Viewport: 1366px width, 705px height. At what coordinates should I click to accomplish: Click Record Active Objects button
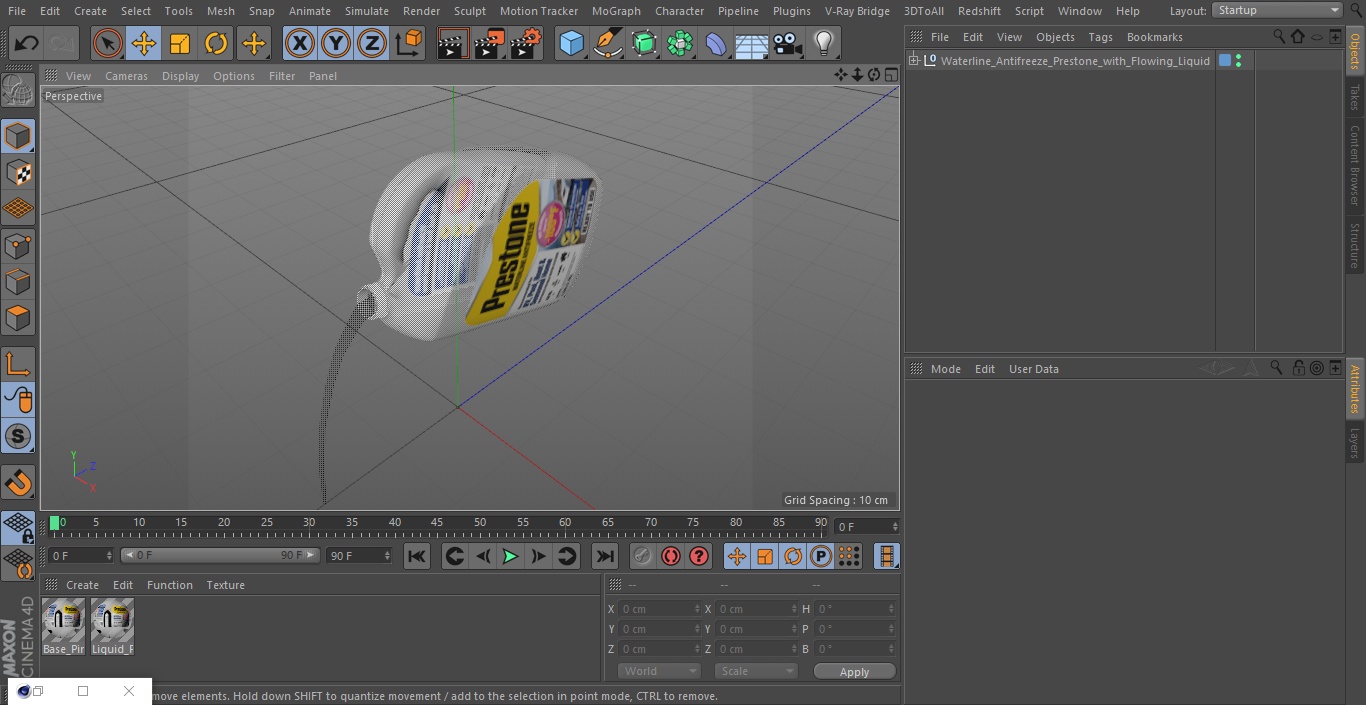click(643, 556)
